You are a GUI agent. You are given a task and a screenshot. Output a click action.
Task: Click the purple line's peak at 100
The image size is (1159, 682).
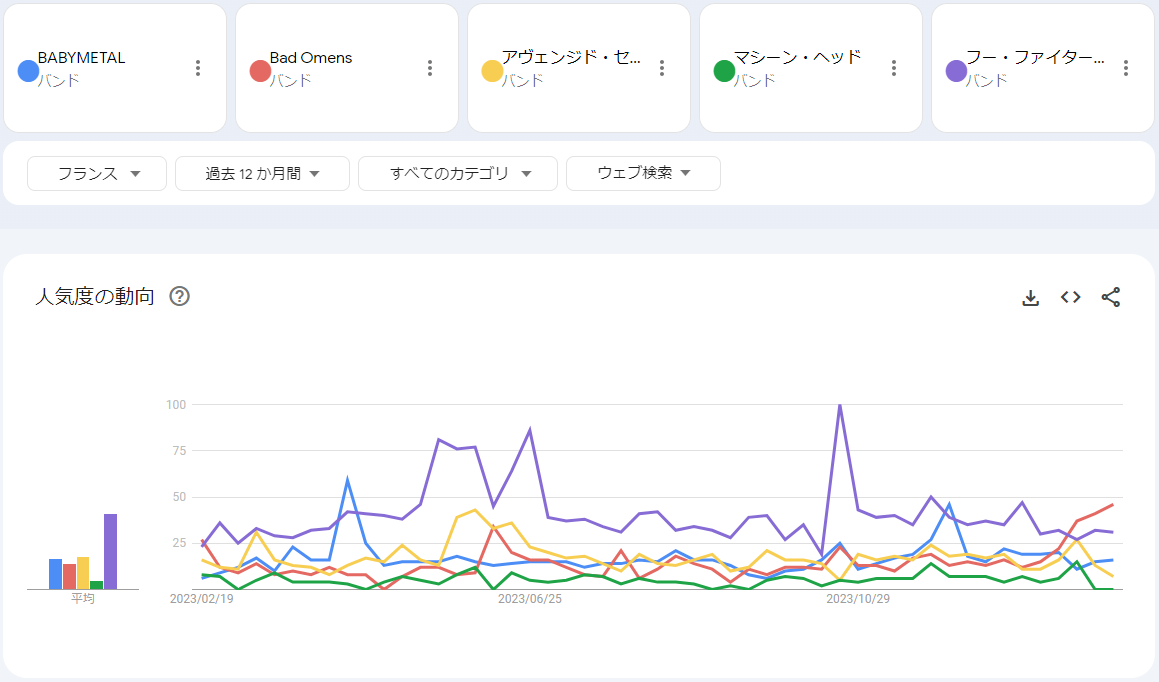coord(840,406)
